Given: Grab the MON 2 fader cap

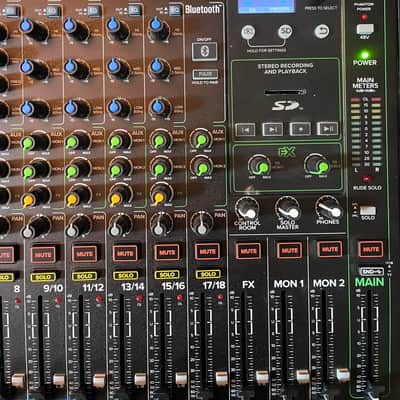Looking at the screenshot, I should 343,375.
